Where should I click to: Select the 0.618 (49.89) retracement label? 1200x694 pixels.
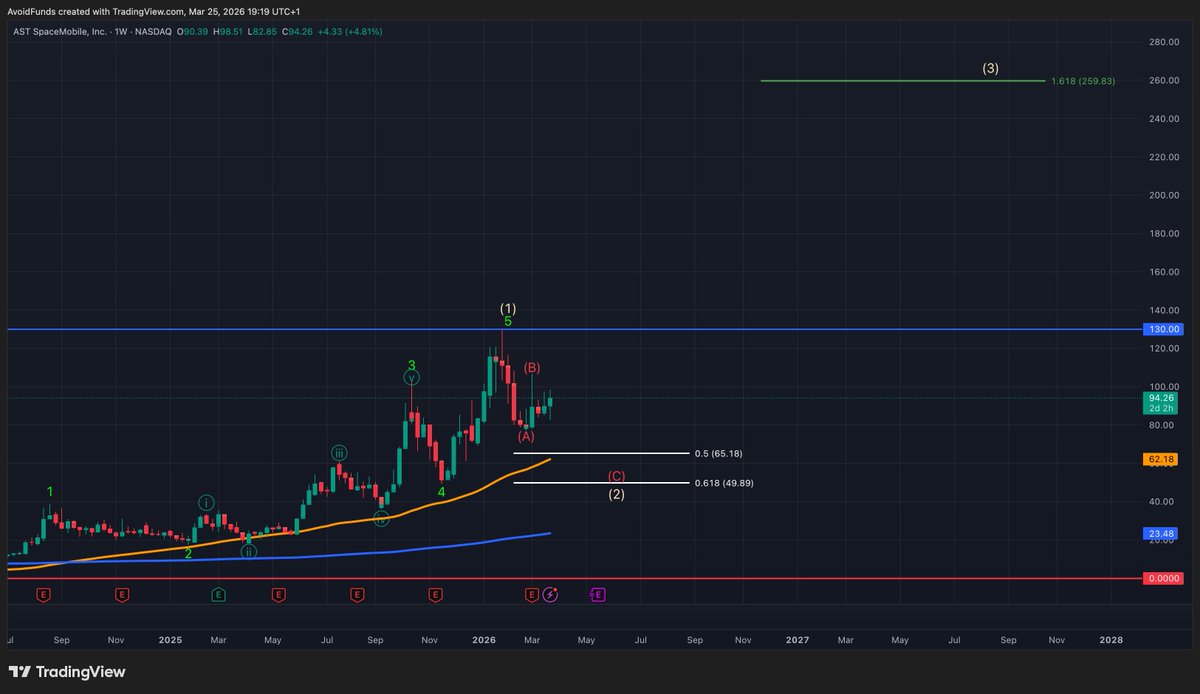(x=725, y=483)
